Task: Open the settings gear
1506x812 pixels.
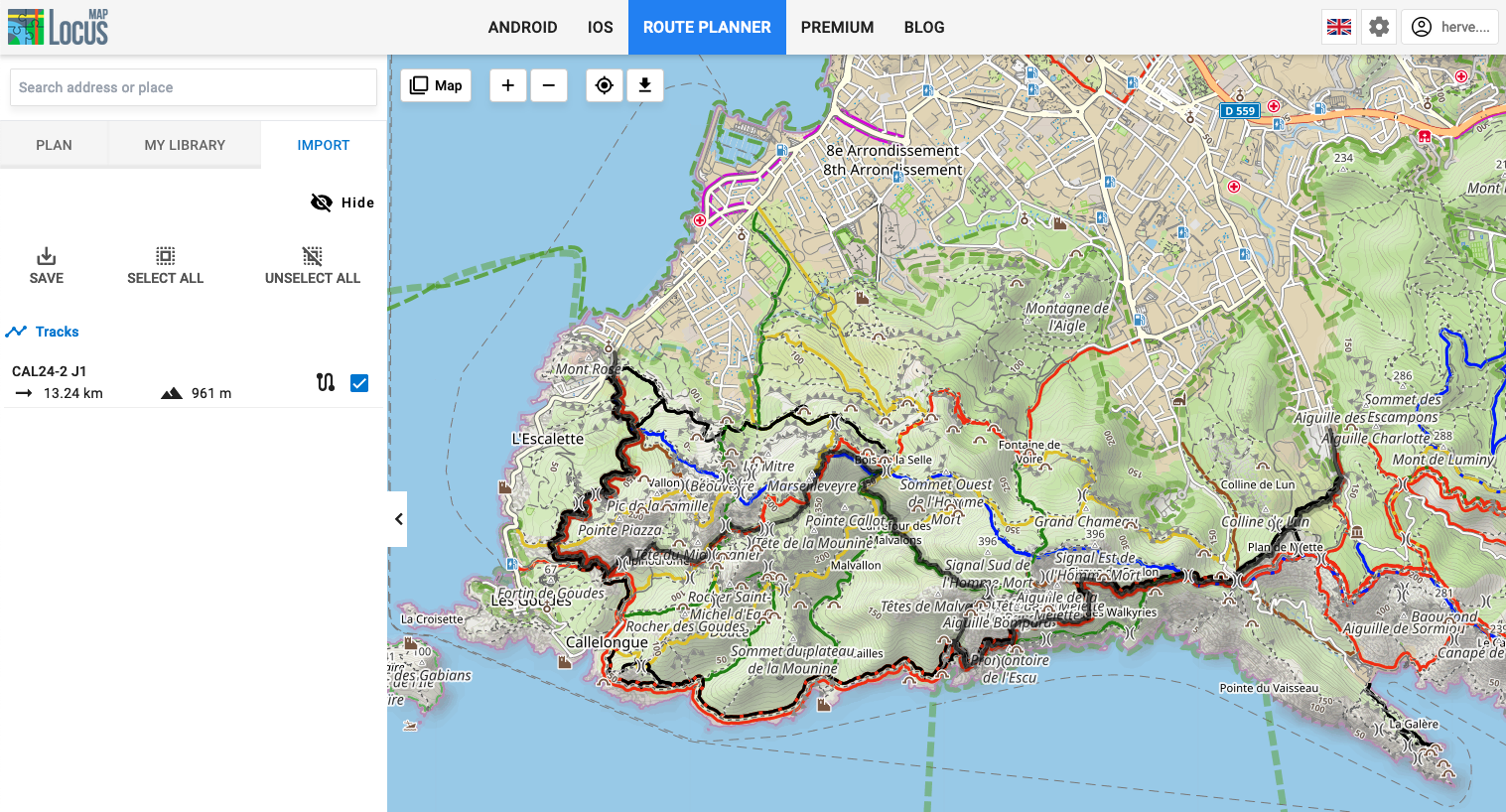Action: [x=1379, y=27]
